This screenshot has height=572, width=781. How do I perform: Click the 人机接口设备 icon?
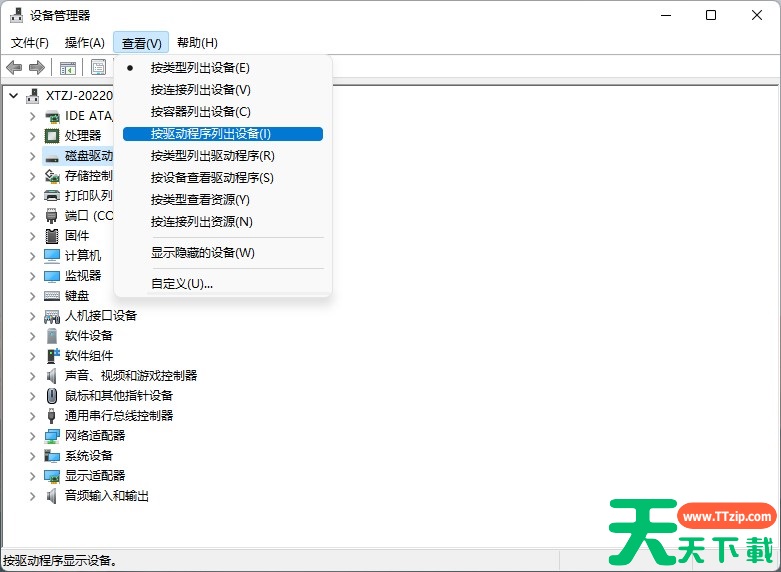[x=52, y=316]
